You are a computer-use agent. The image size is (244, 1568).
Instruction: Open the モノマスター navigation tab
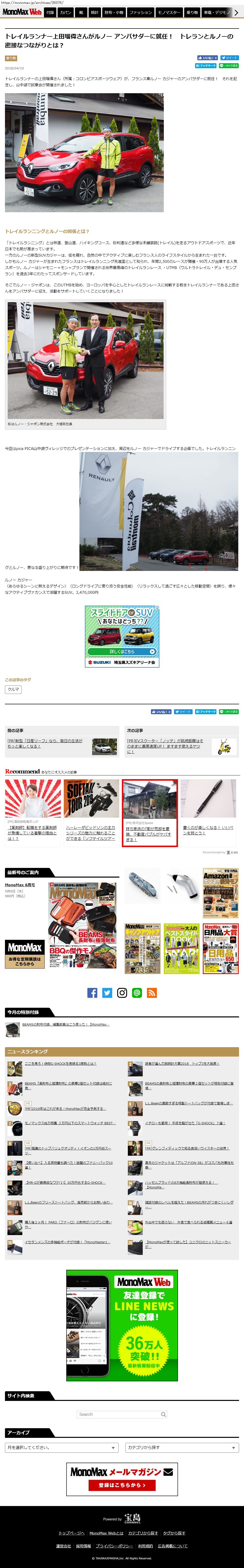click(169, 12)
